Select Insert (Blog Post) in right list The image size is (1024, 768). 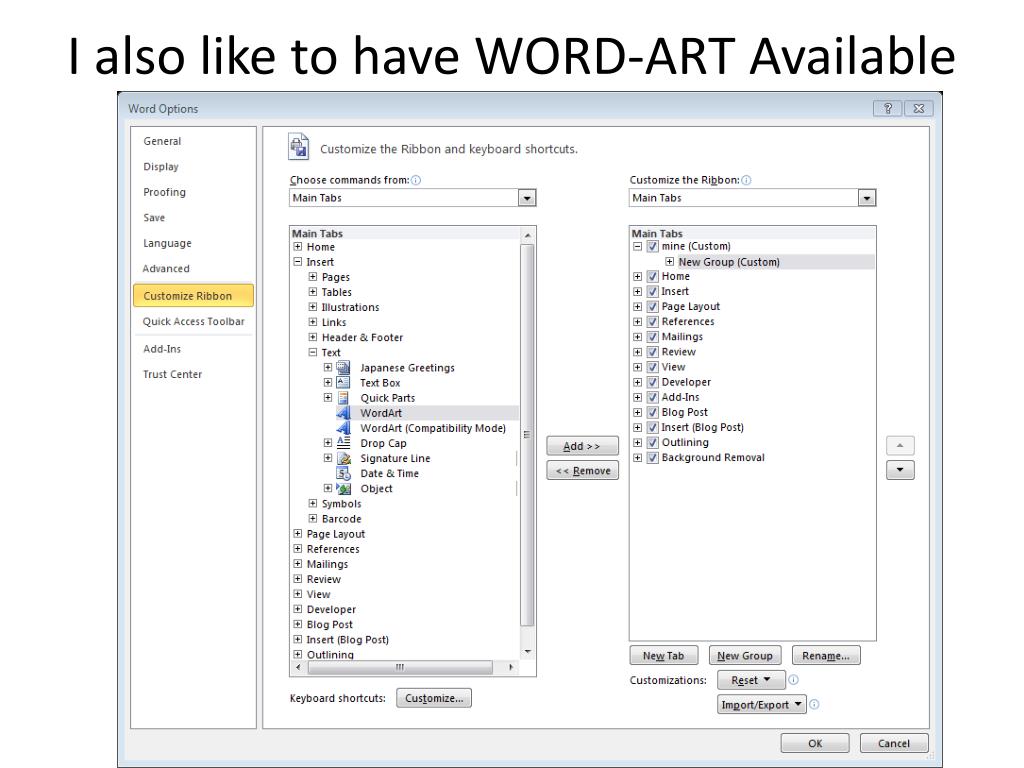pyautogui.click(x=703, y=427)
